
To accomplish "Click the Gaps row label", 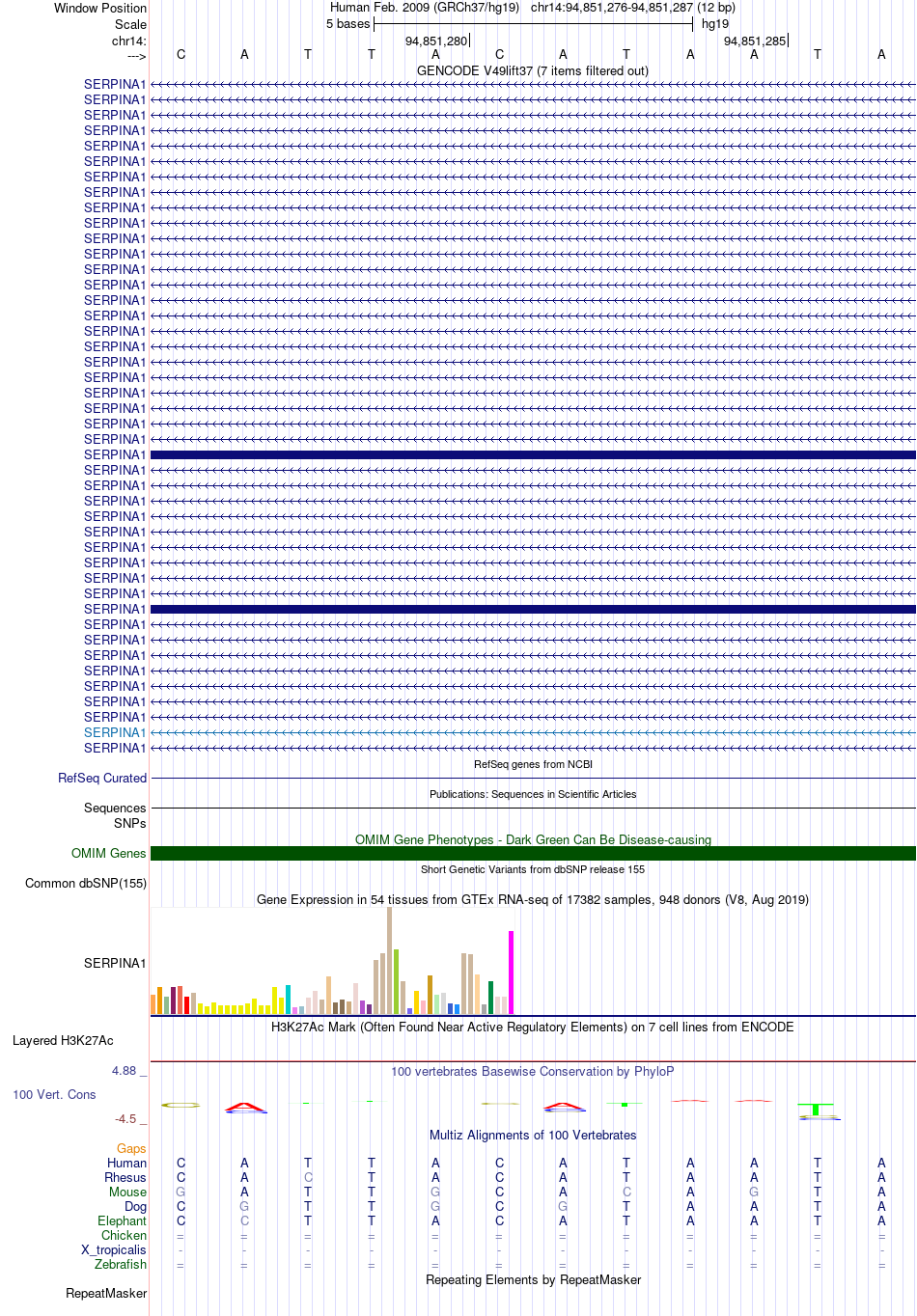I will pos(131,1148).
